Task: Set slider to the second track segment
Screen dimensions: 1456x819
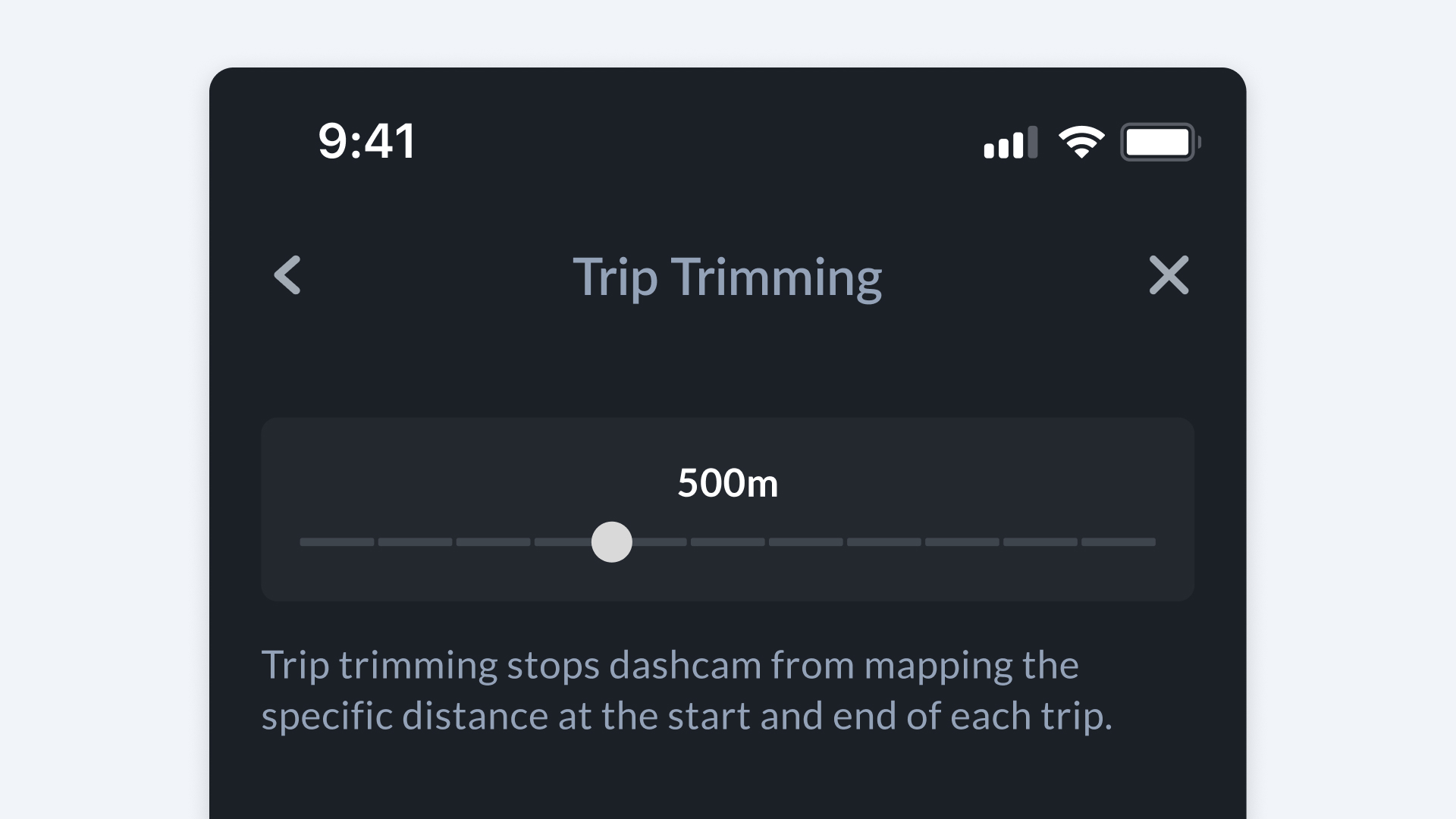Action: [x=415, y=542]
